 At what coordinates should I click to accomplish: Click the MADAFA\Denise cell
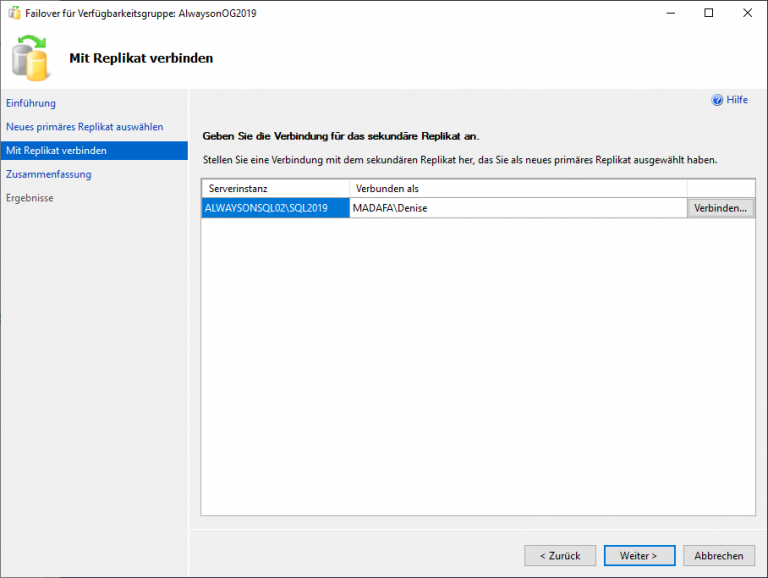click(x=518, y=208)
